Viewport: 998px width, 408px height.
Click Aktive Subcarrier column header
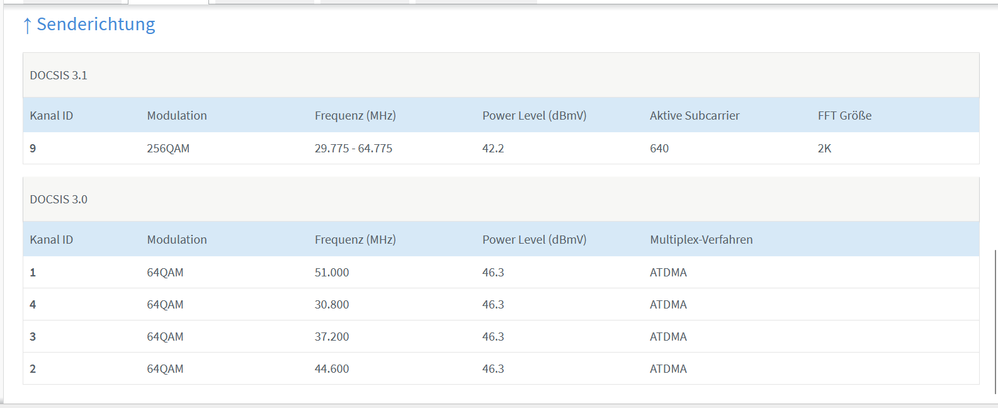click(x=694, y=116)
